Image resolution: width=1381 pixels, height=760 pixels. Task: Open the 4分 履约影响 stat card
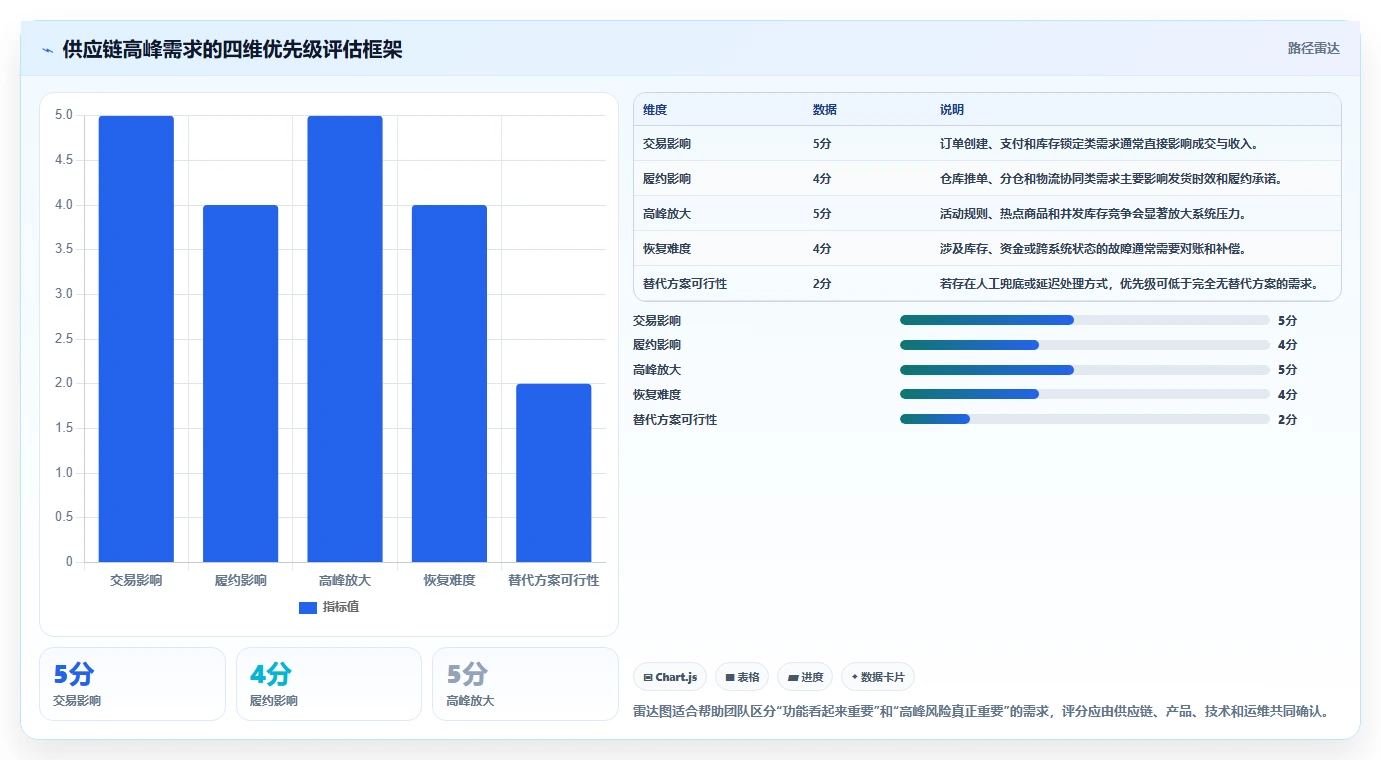click(329, 684)
